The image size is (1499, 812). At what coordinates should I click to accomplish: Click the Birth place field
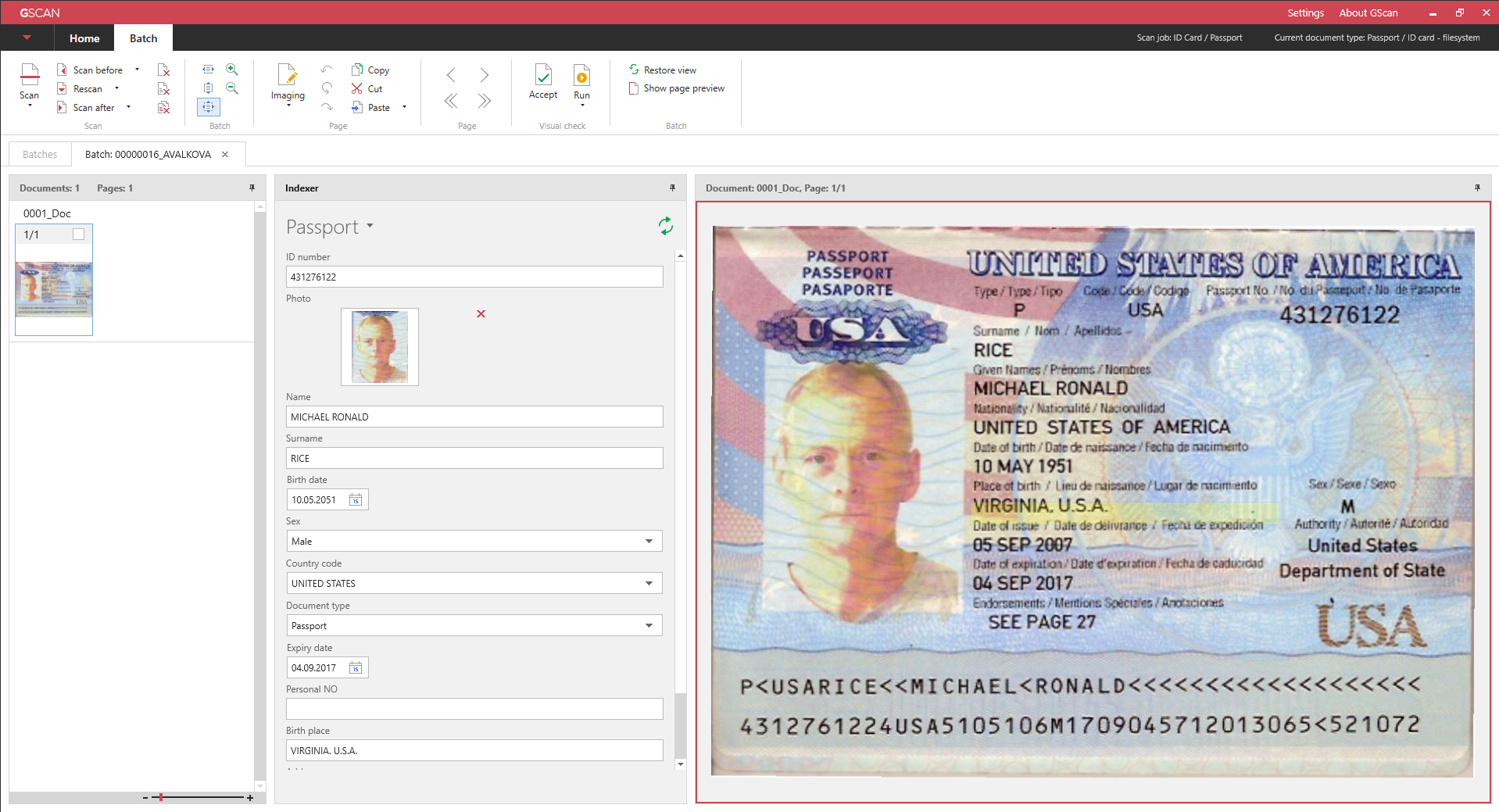pos(474,750)
